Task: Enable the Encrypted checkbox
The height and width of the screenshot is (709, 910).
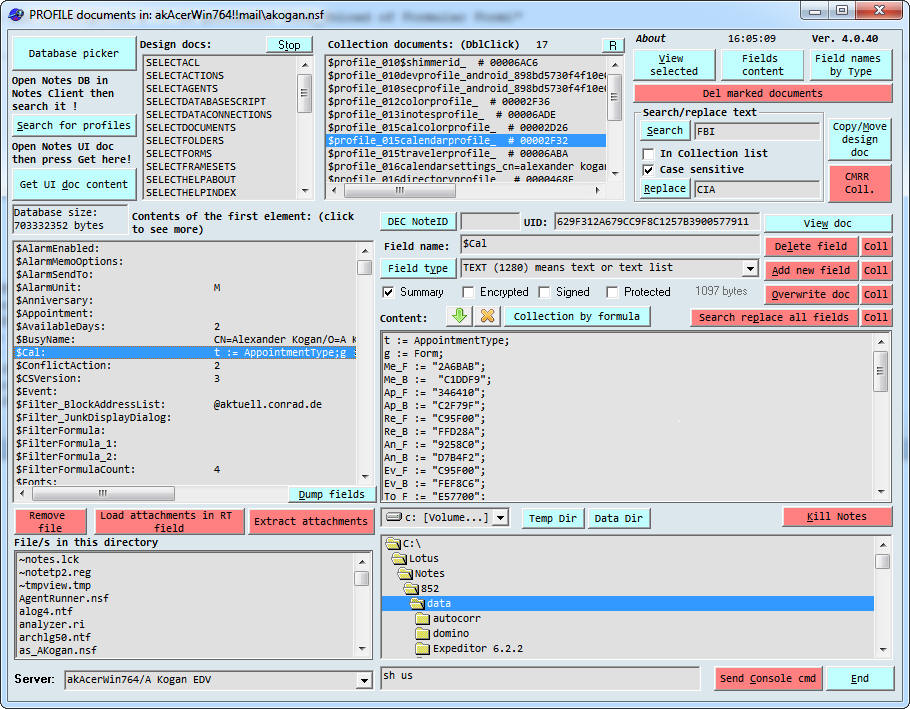Action: click(x=468, y=292)
